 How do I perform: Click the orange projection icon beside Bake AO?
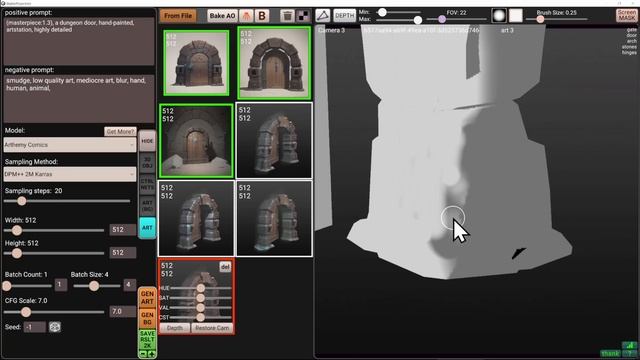click(x=246, y=16)
